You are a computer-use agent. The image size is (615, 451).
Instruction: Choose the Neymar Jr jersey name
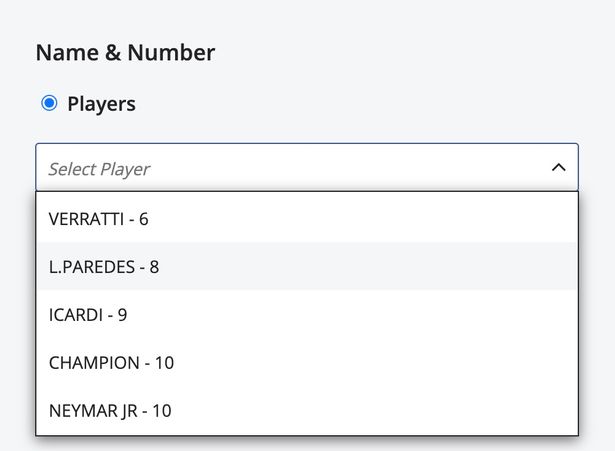tap(110, 411)
